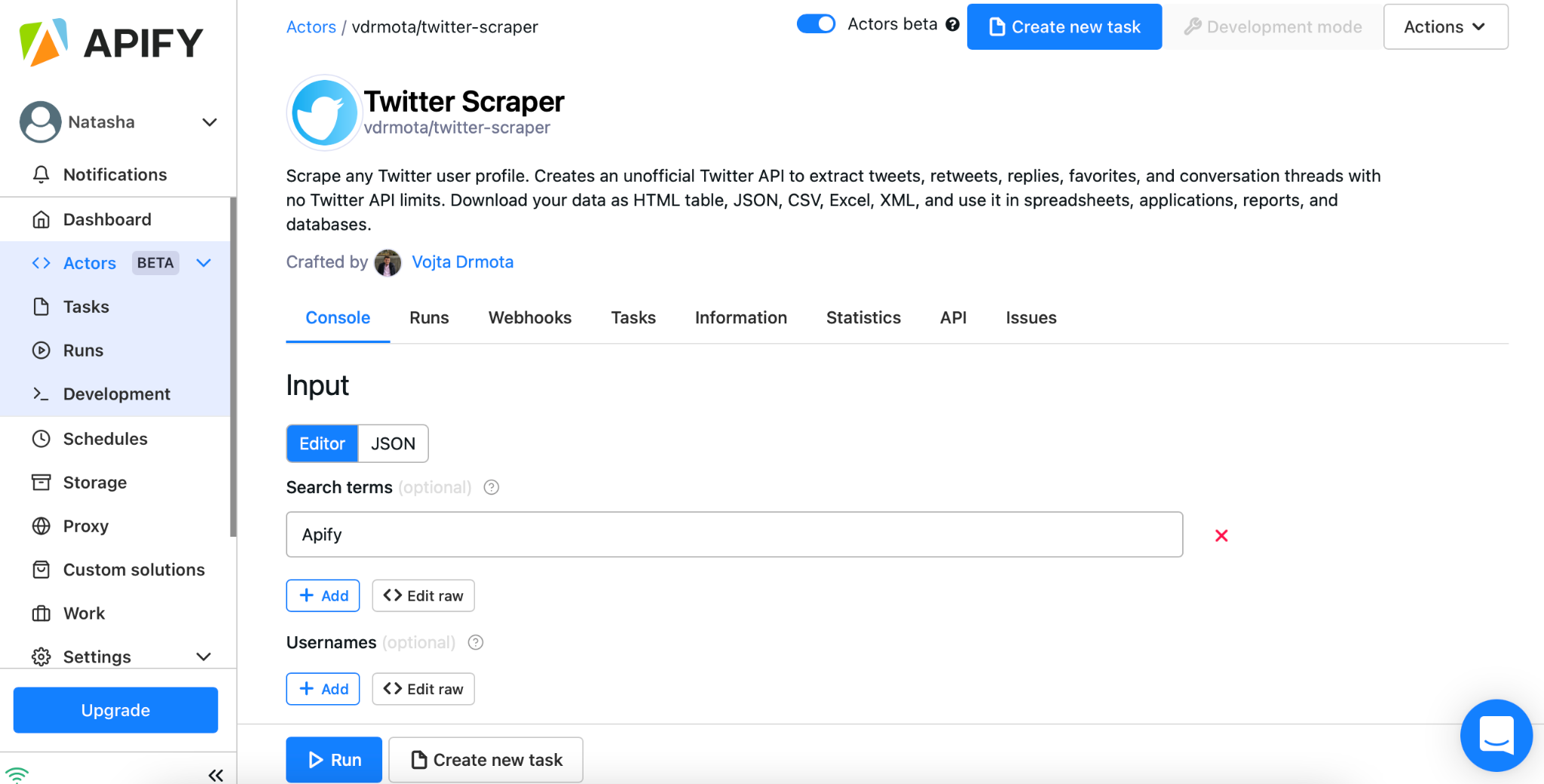Open the Runs tab
The width and height of the screenshot is (1544, 784).
429,318
